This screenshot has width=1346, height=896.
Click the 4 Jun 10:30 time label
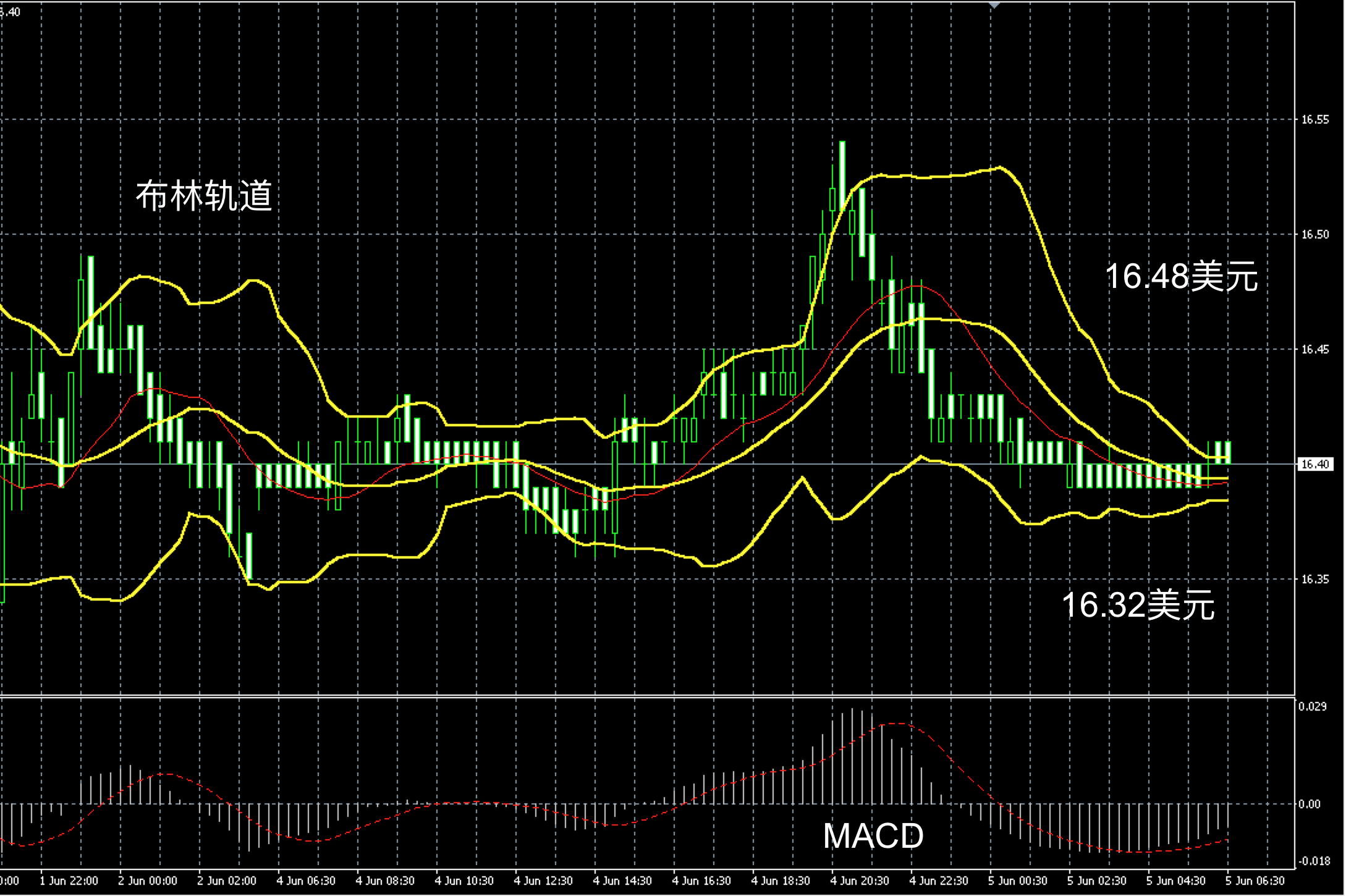[x=464, y=881]
